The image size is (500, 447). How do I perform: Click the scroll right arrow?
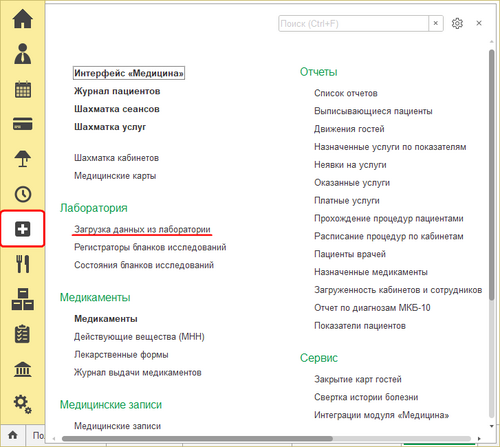(479, 438)
